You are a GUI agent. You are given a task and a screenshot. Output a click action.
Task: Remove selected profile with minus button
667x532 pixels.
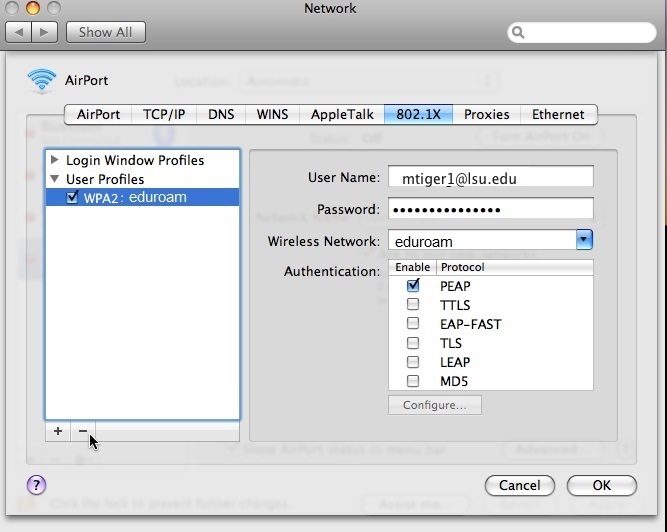tap(83, 431)
